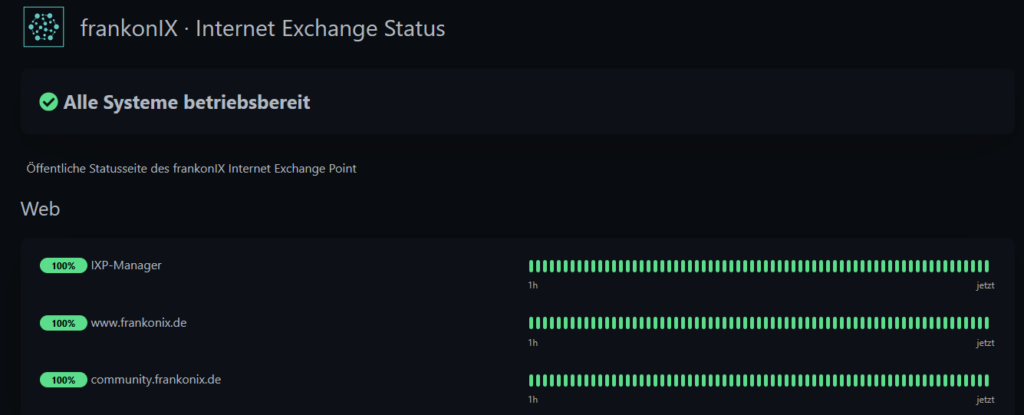Click the latest heartbeat beat of IXP-Manager
The width and height of the screenshot is (1024, 415).
pyautogui.click(x=986, y=266)
